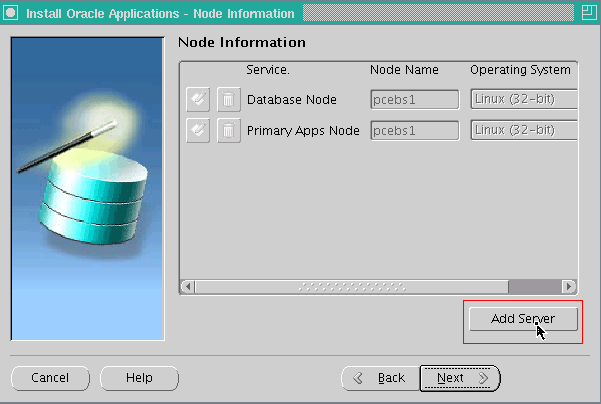Click the Node Information heading
The width and height of the screenshot is (601, 404).
point(242,42)
